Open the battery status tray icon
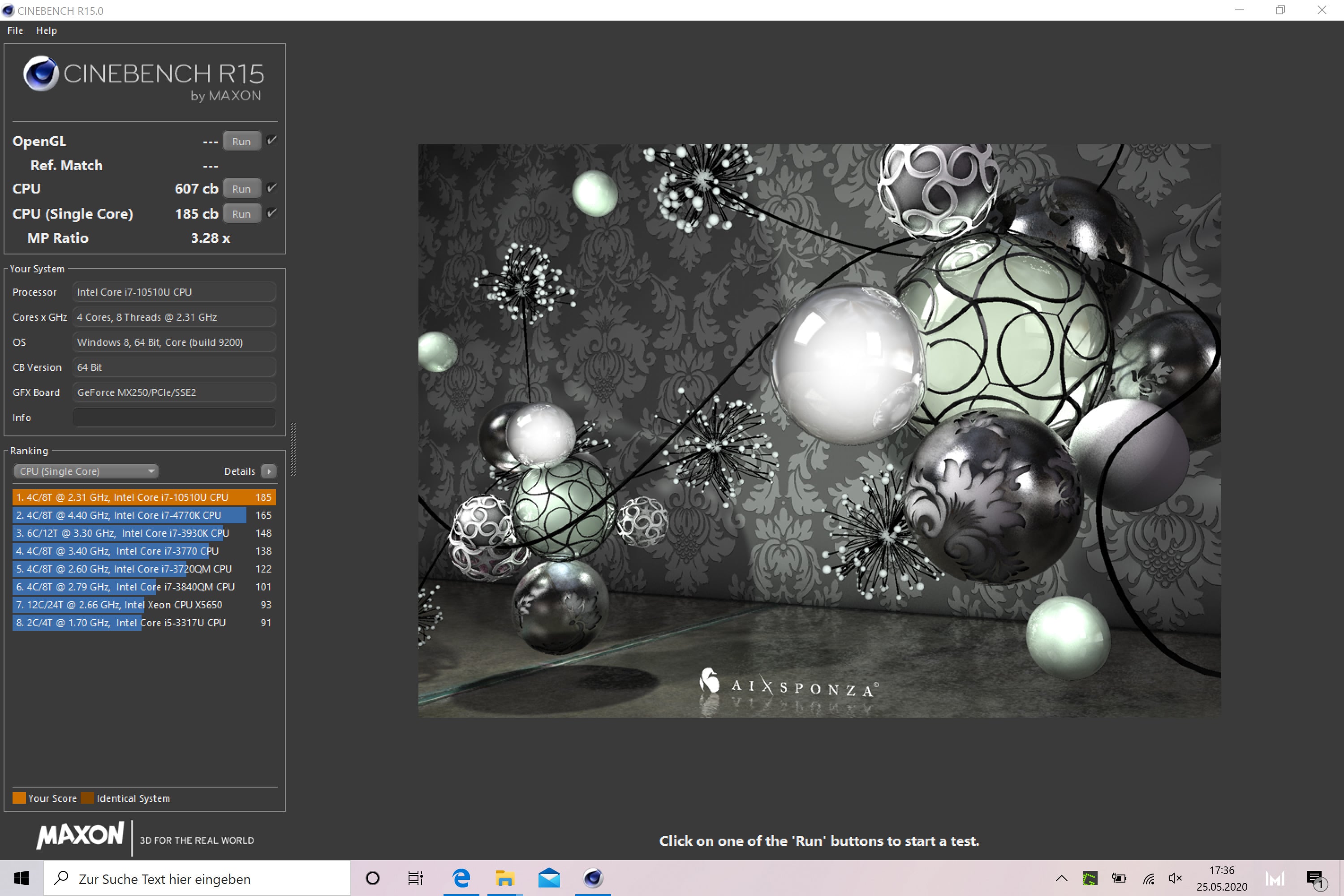The image size is (1344, 896). click(1119, 878)
